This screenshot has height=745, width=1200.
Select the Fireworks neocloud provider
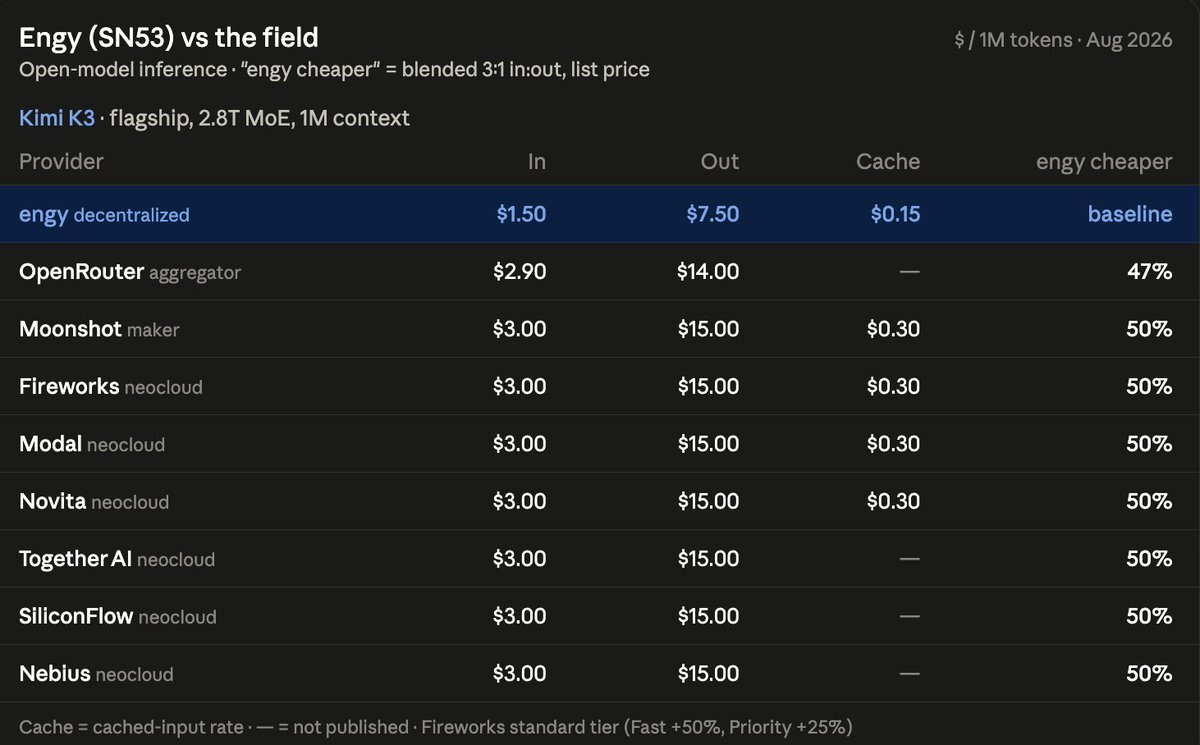click(111, 386)
